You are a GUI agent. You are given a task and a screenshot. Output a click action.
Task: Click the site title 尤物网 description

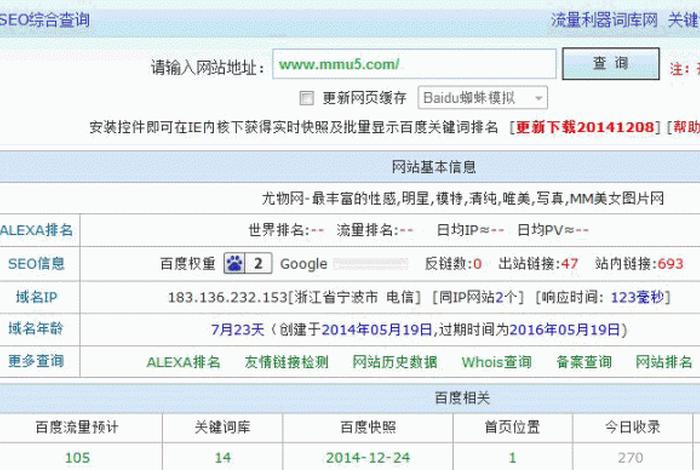coord(462,199)
